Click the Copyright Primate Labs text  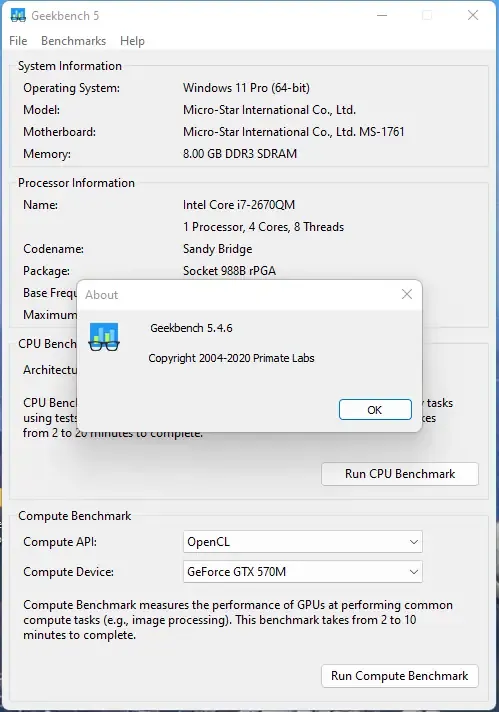click(x=231, y=358)
